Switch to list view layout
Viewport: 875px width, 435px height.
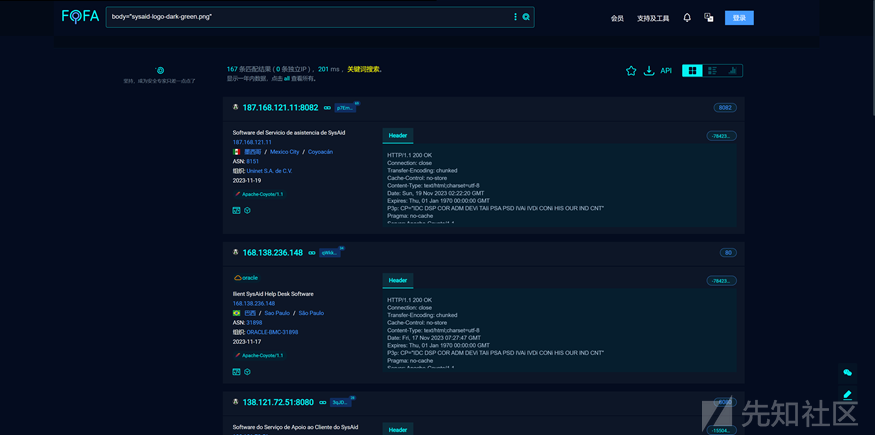point(712,71)
